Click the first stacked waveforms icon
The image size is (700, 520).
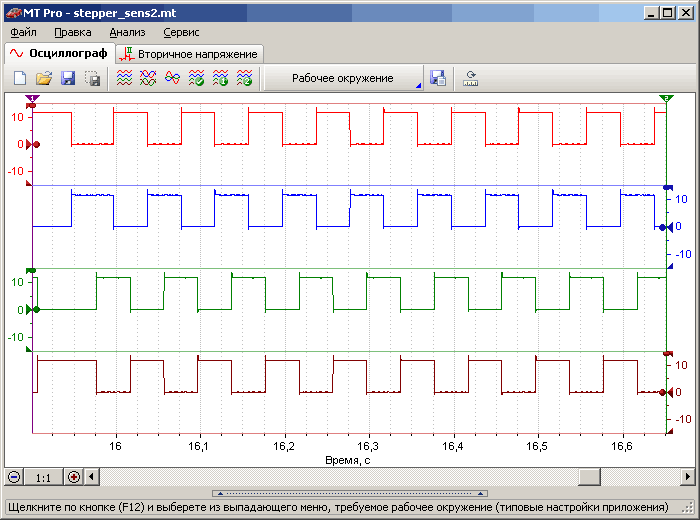[x=124, y=78]
